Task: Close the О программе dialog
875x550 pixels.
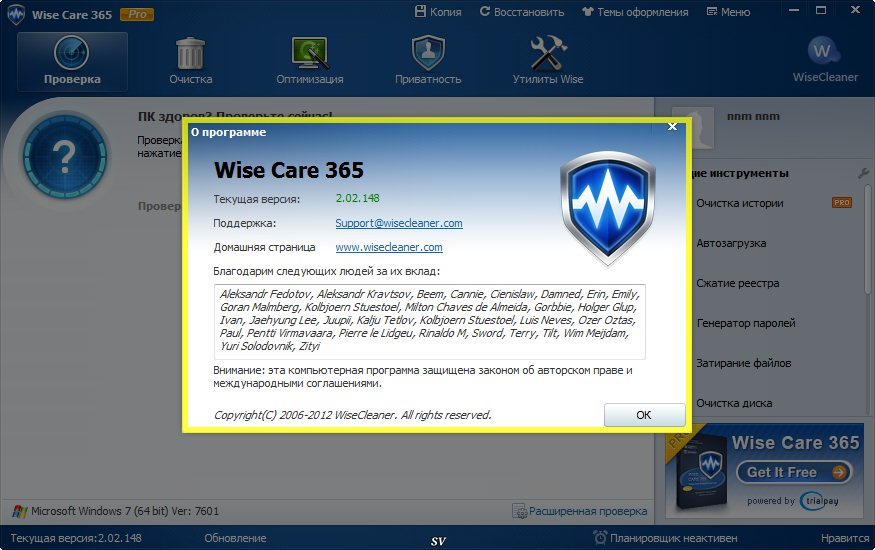Action: tap(674, 127)
